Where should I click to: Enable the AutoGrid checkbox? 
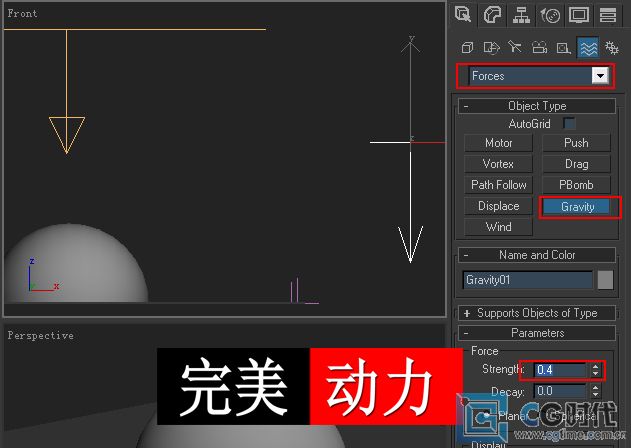[x=569, y=123]
